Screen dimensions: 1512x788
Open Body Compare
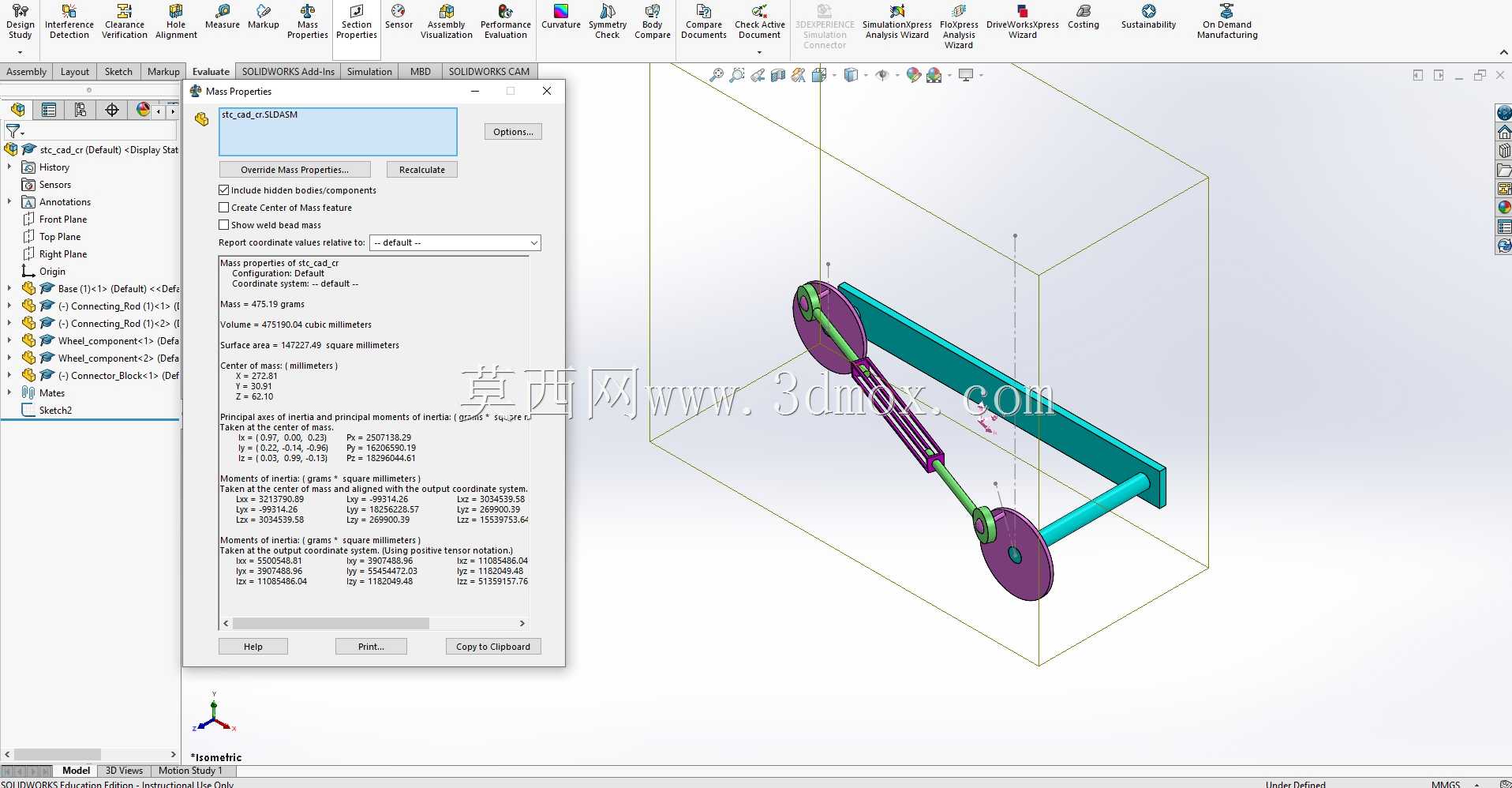pyautogui.click(x=653, y=21)
